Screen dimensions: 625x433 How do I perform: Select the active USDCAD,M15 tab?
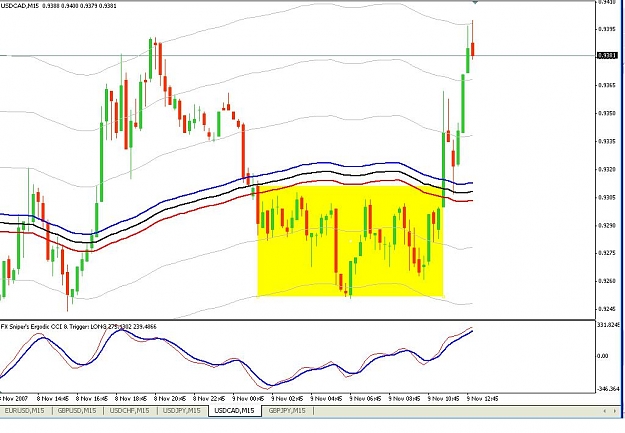point(234,410)
